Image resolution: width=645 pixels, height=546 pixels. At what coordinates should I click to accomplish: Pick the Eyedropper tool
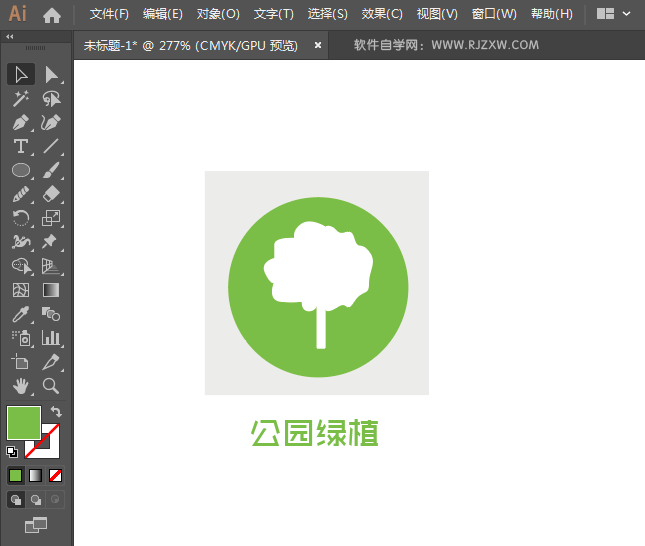(x=21, y=314)
